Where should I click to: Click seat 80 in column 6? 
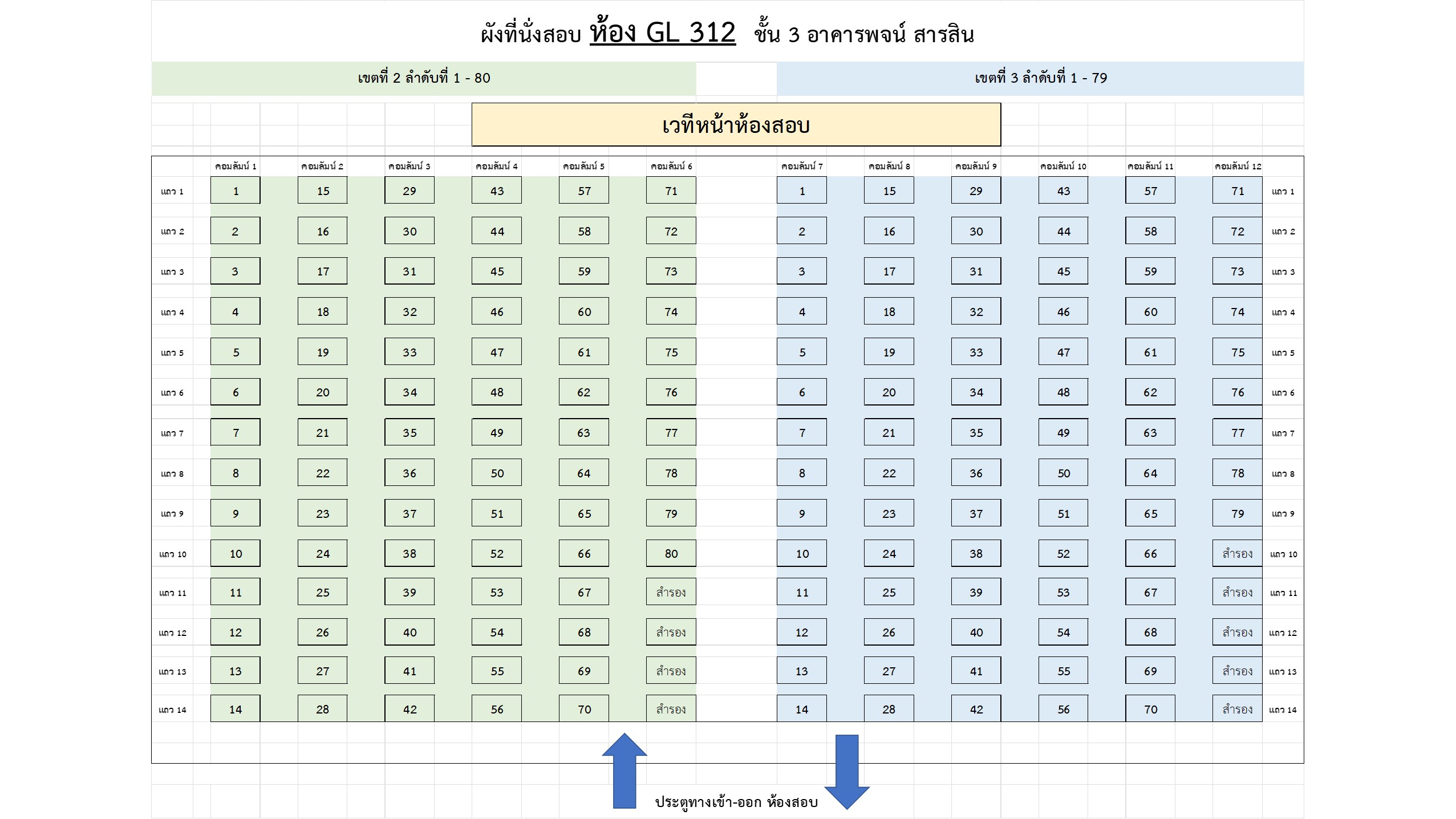(x=671, y=554)
